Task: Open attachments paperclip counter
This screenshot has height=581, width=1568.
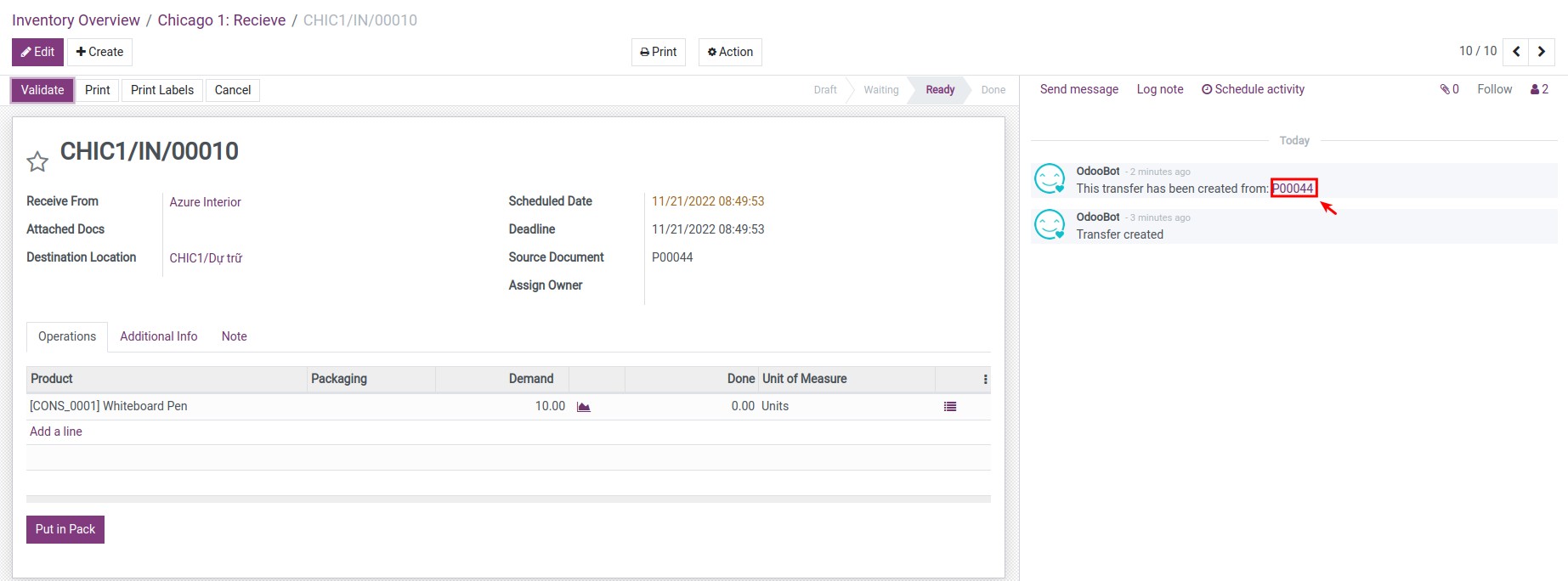Action: (1449, 89)
